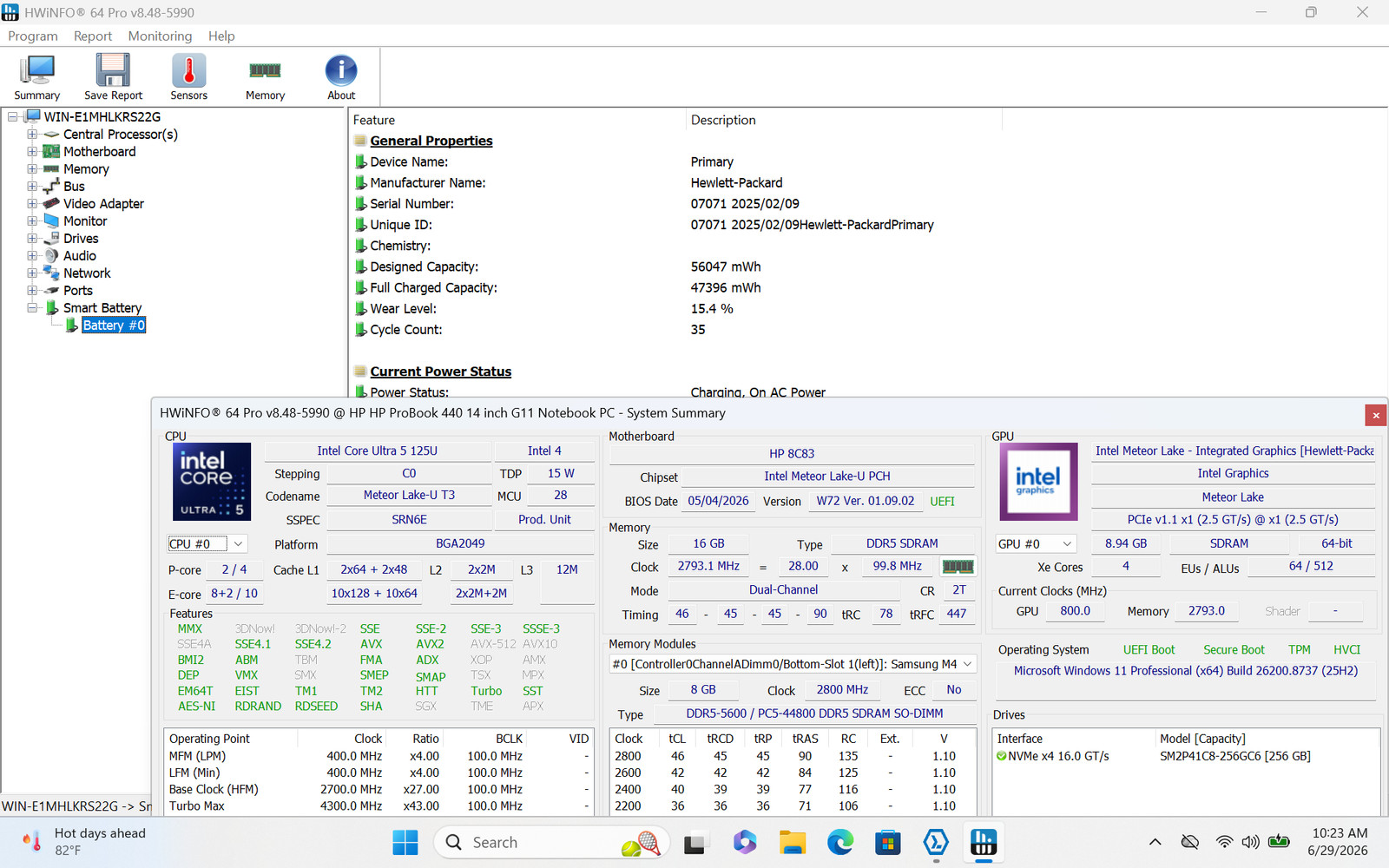Open the Report menu
The width and height of the screenshot is (1389, 868).
point(93,36)
